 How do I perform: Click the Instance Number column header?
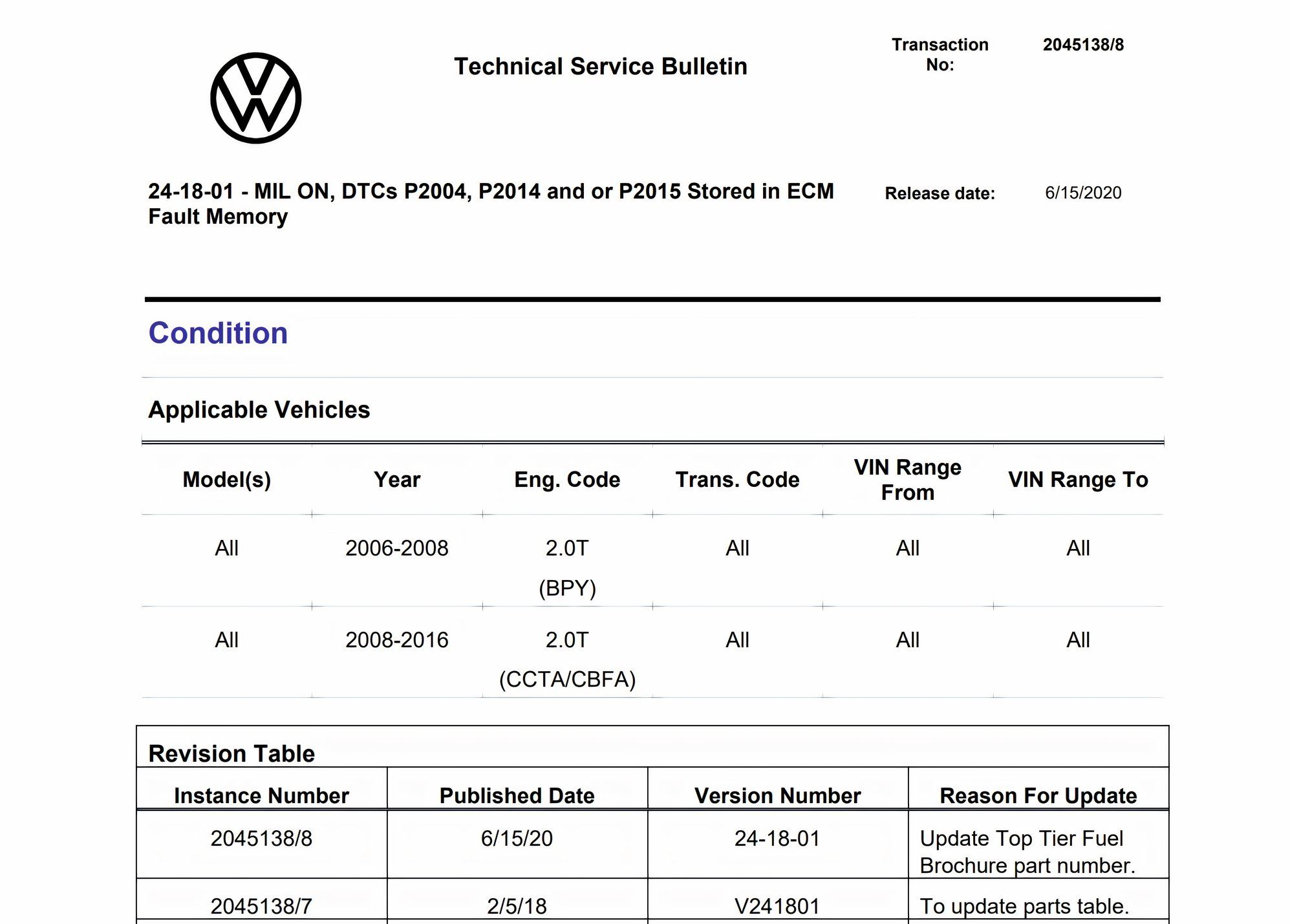tap(261, 795)
